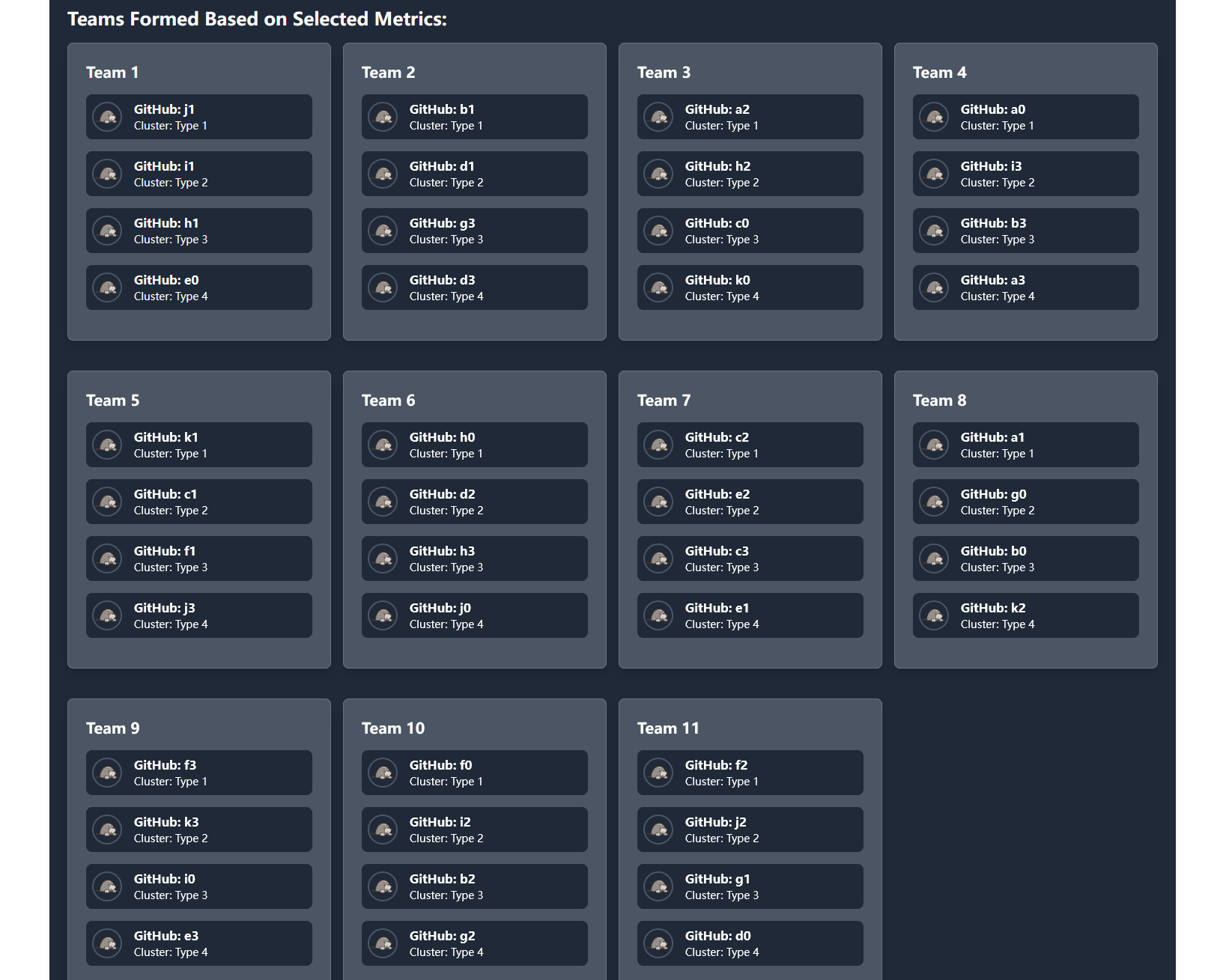This screenshot has width=1220, height=980.
Task: Click the Teams Formed Based on Selected Metrics title
Action: click(257, 19)
